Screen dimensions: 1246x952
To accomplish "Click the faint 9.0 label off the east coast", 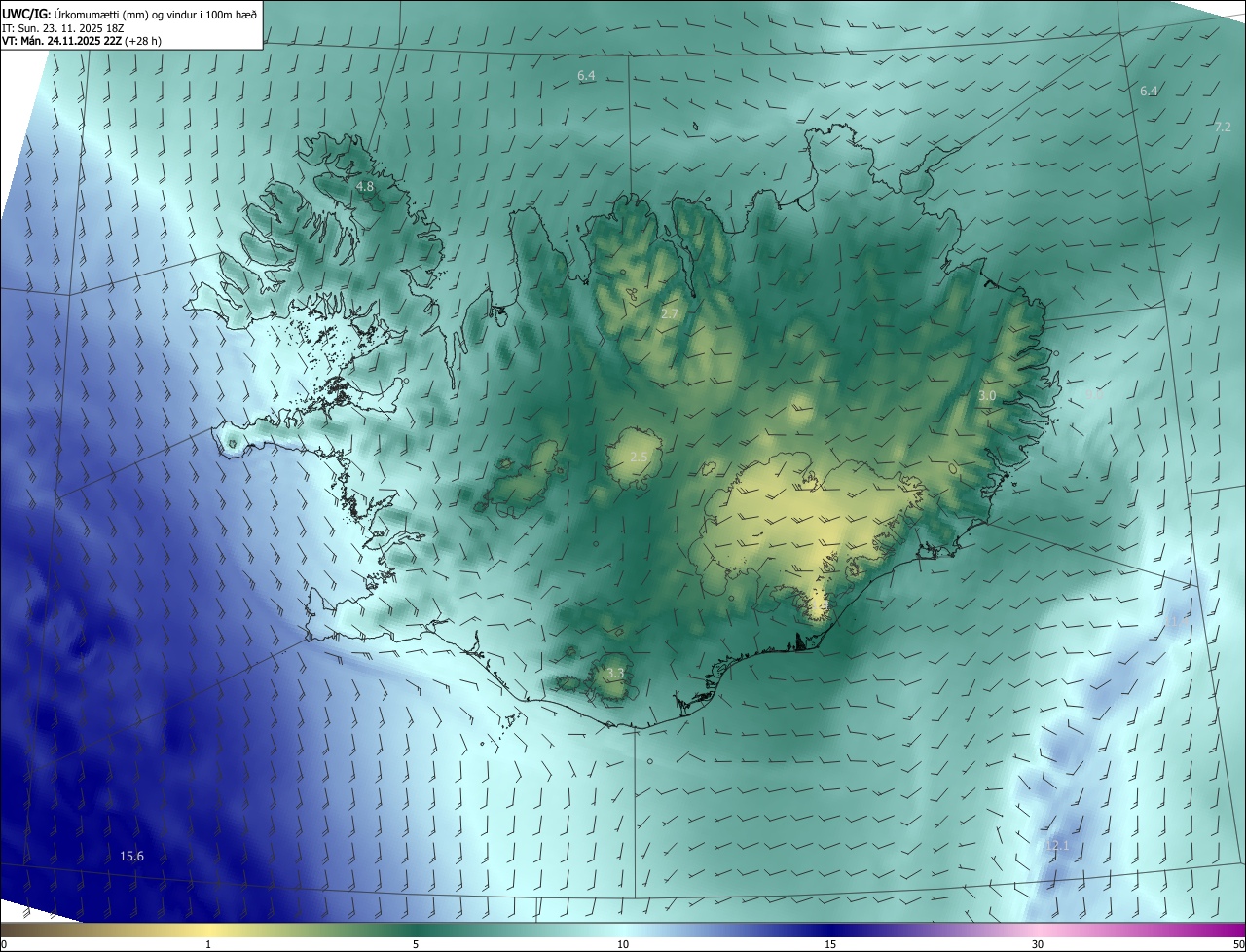I will tap(1094, 394).
